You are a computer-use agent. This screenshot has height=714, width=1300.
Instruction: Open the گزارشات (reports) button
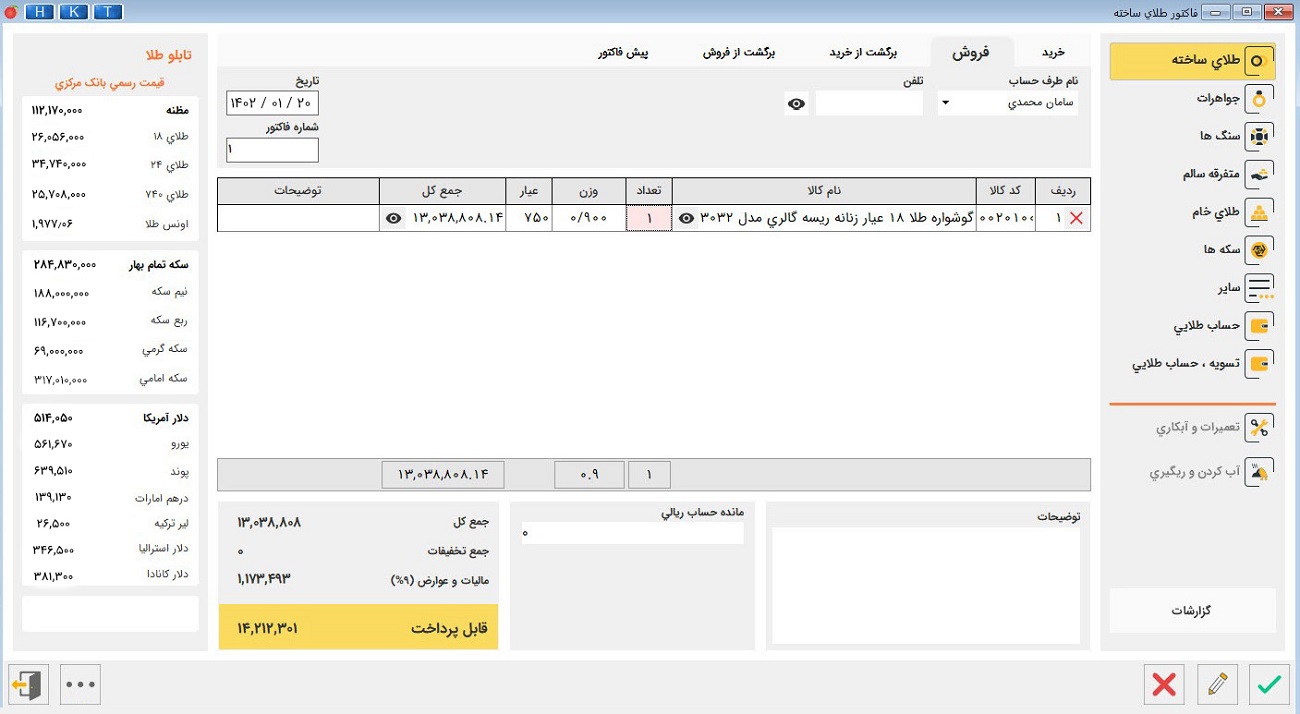click(1192, 611)
